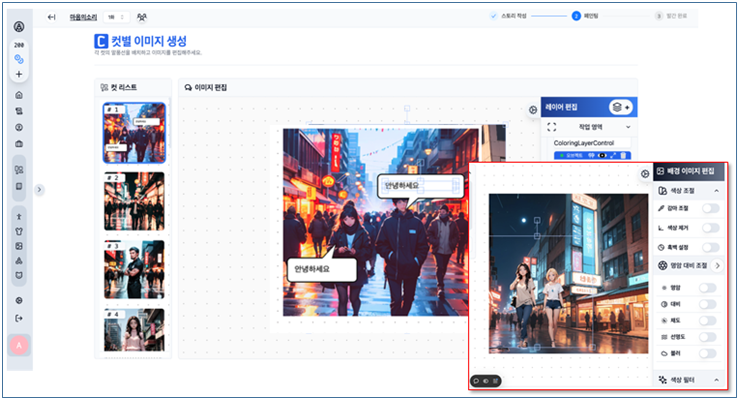Viewport: 739px width, 401px height.
Task: Delete the layer with the trash icon
Action: (623, 155)
